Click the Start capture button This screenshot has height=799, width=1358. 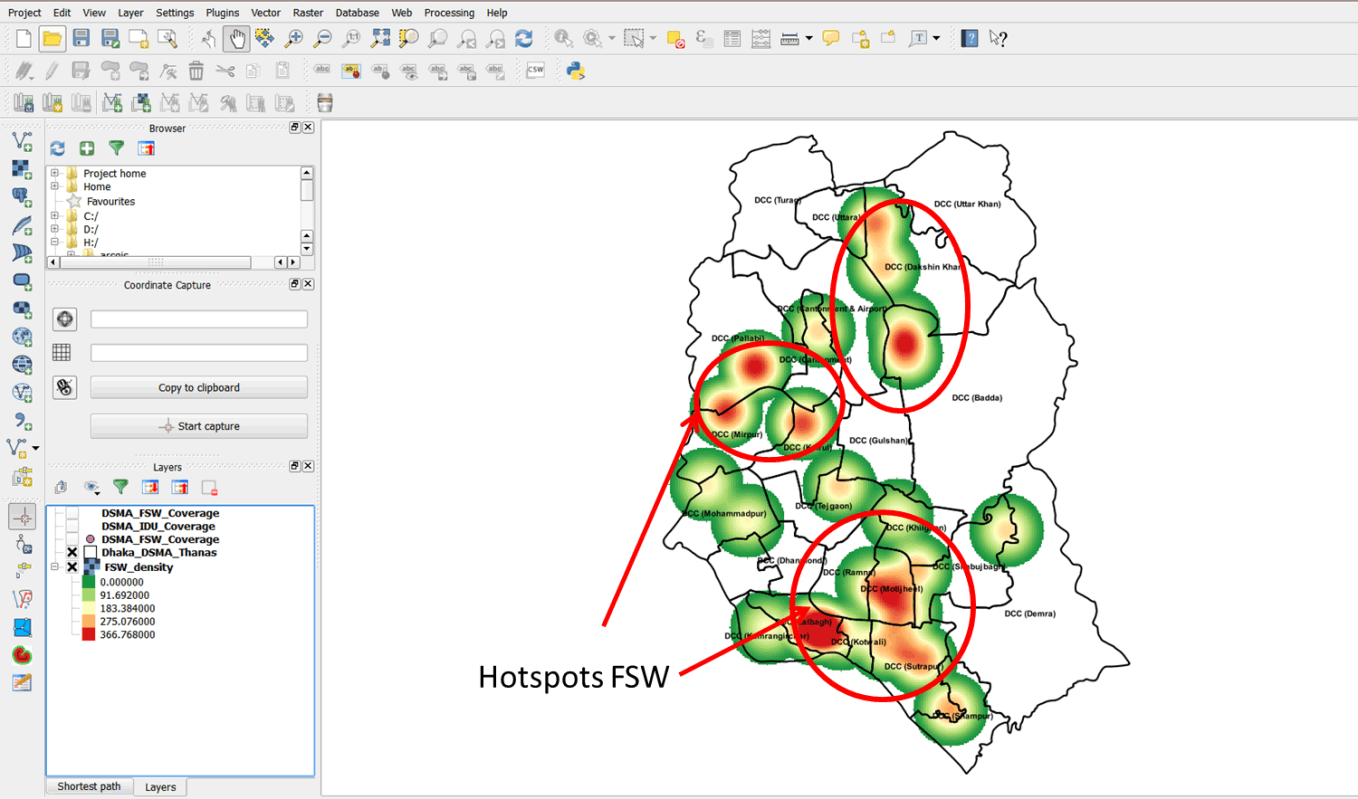click(x=199, y=426)
